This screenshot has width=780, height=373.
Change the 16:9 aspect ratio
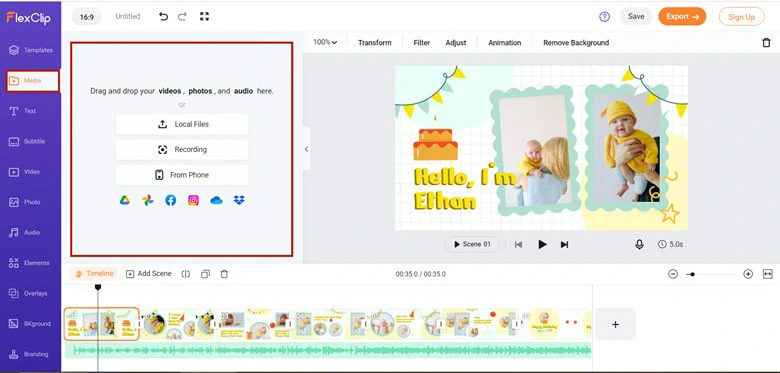point(87,17)
